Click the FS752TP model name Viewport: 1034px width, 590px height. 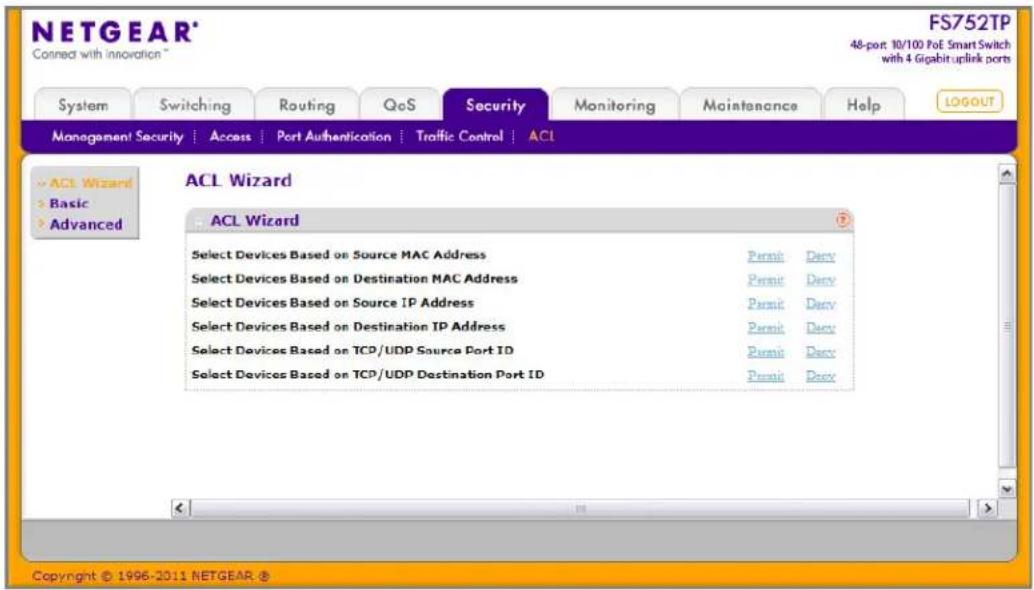[969, 23]
